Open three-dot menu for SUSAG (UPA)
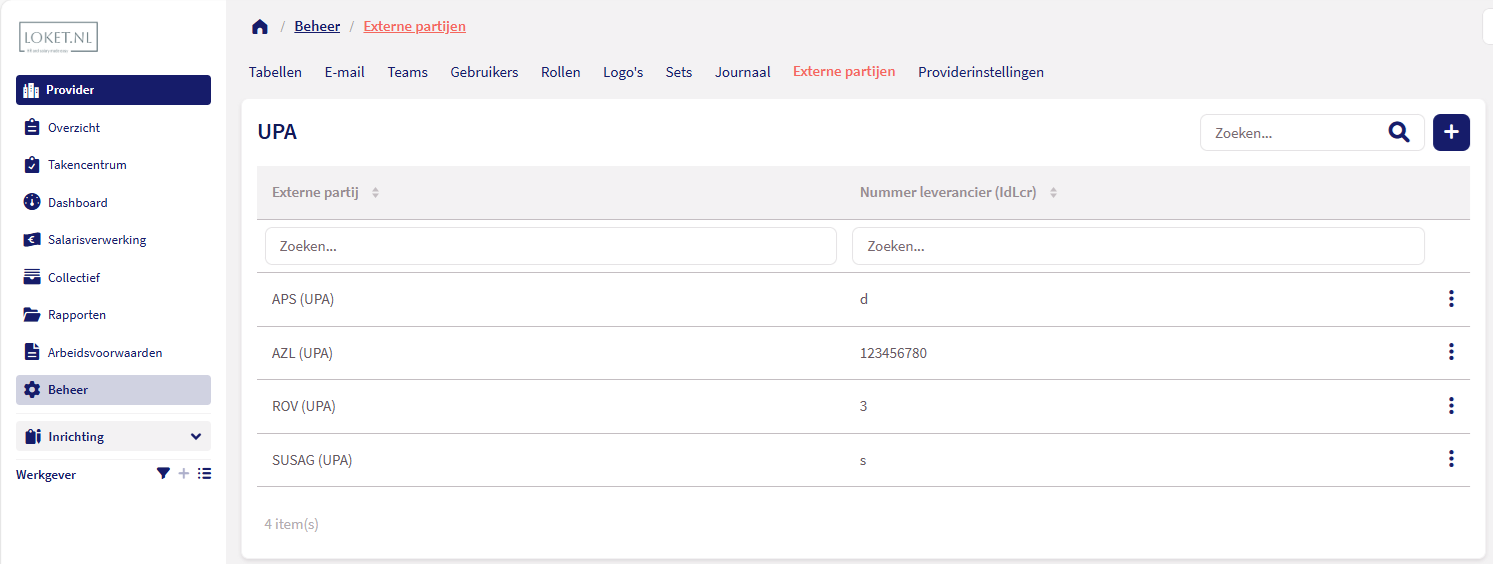The image size is (1493, 564). point(1450,459)
